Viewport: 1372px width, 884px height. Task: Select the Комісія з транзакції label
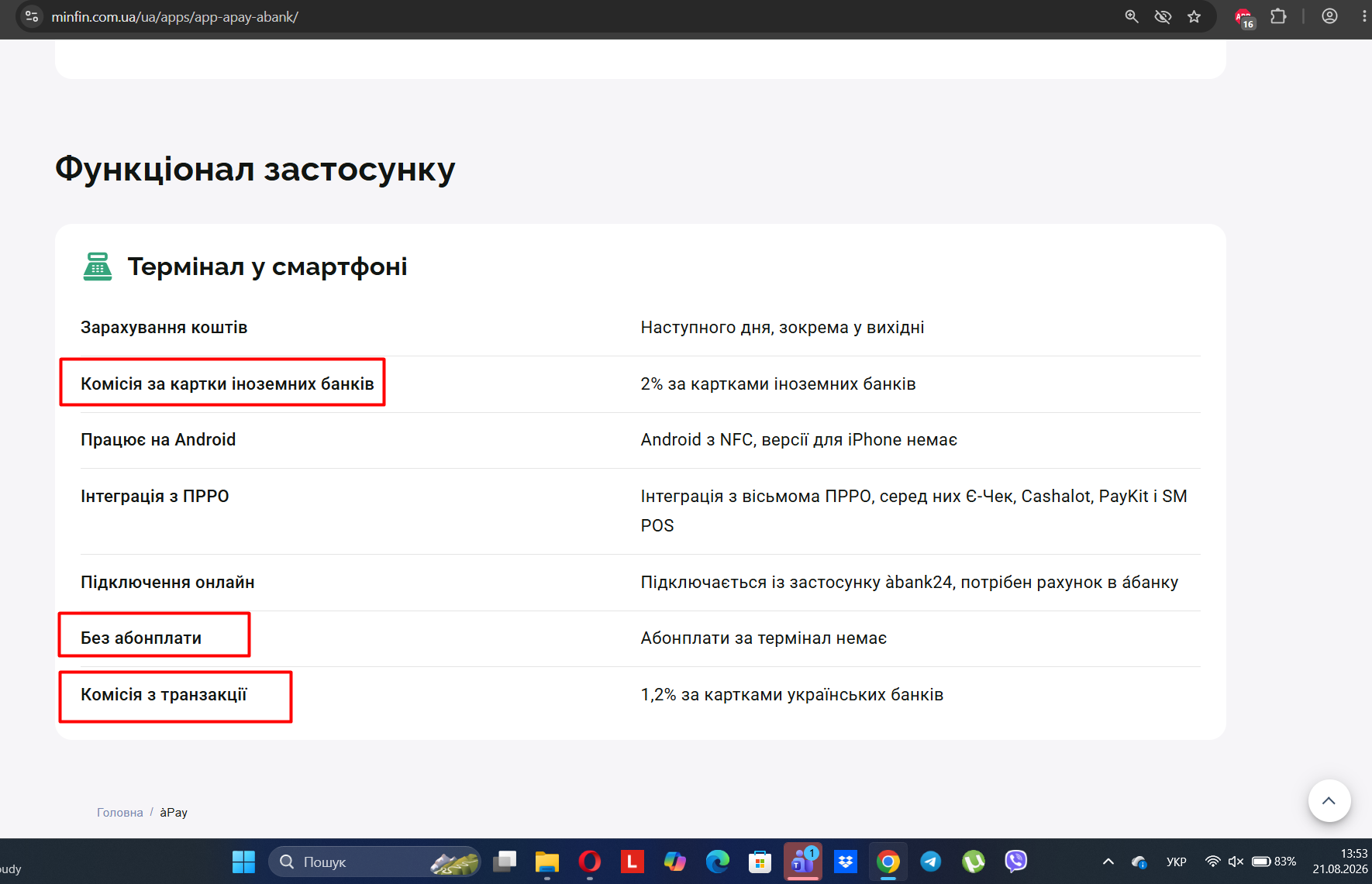point(164,695)
